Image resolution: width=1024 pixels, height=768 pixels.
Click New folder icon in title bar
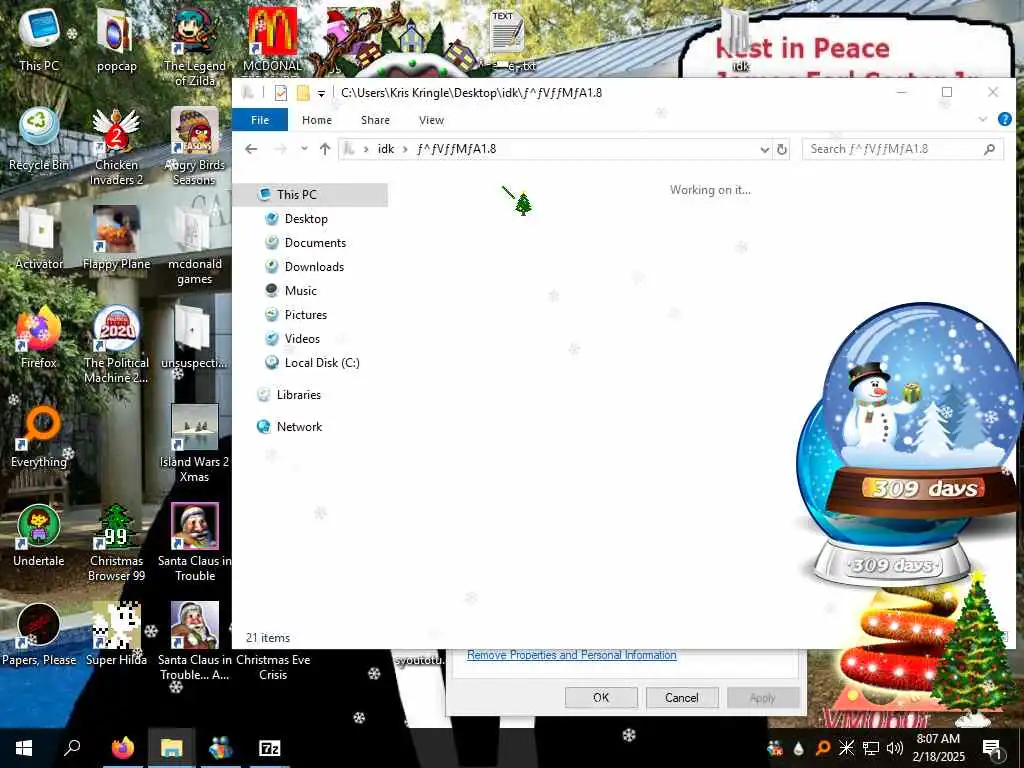tap(303, 93)
